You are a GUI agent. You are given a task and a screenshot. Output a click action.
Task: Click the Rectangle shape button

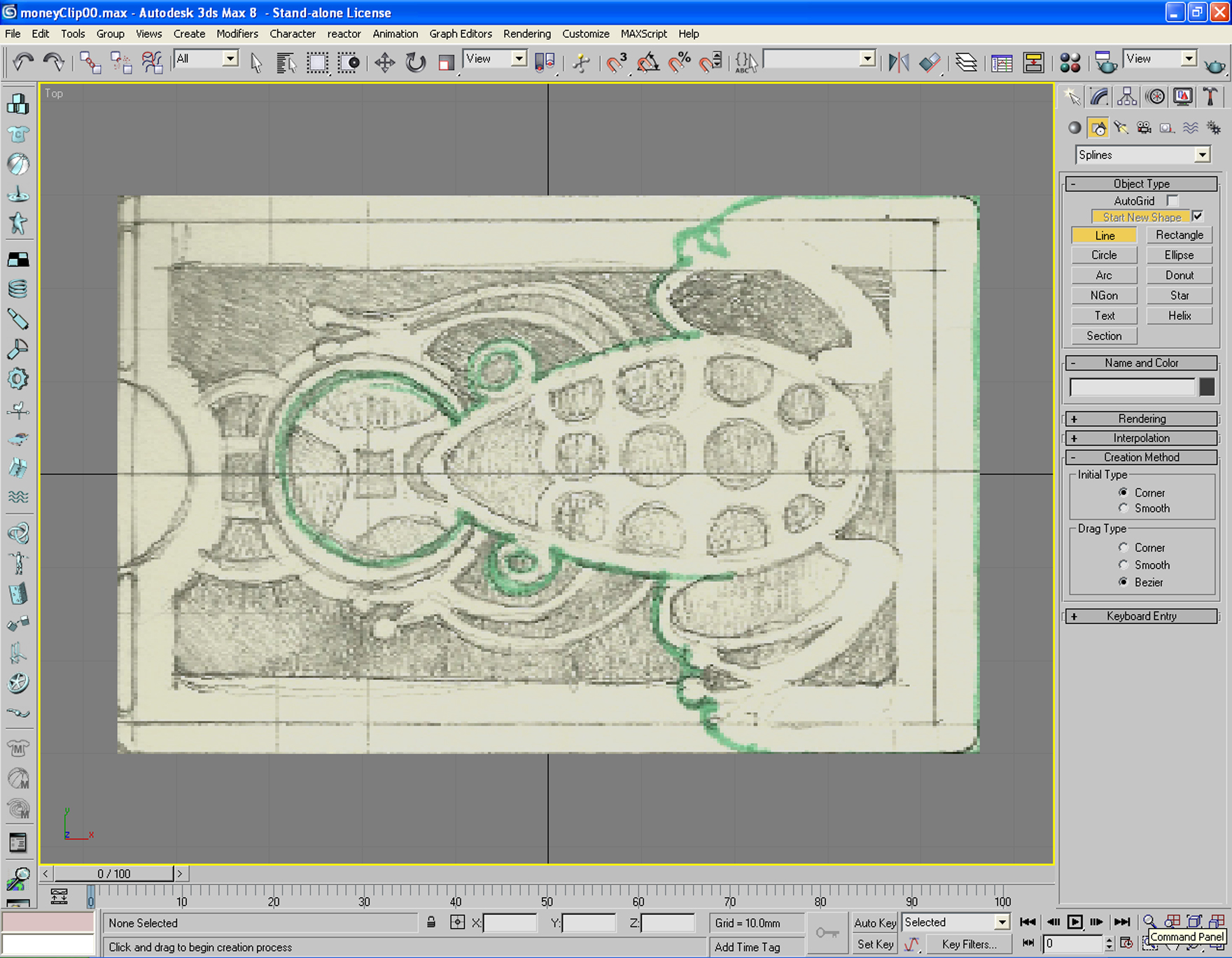[1179, 235]
